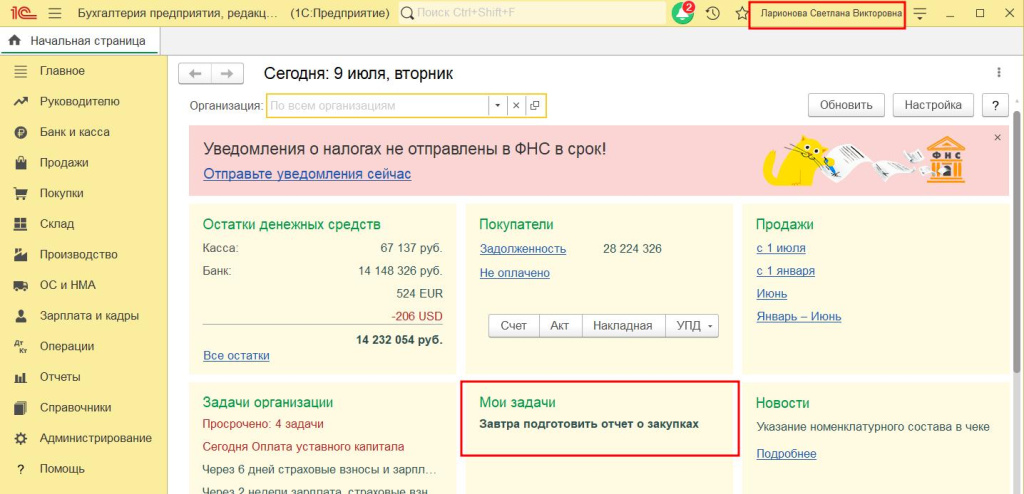Open the three-dot more options menu
The height and width of the screenshot is (494, 1024).
998,73
